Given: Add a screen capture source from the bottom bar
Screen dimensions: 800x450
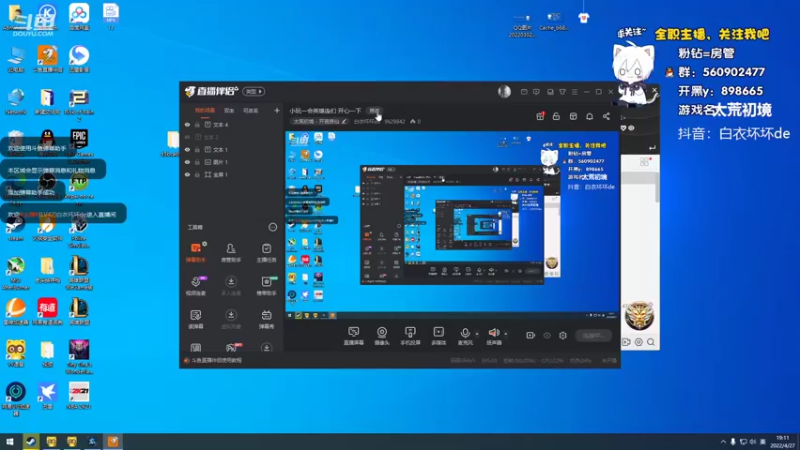Looking at the screenshot, I should (x=354, y=336).
